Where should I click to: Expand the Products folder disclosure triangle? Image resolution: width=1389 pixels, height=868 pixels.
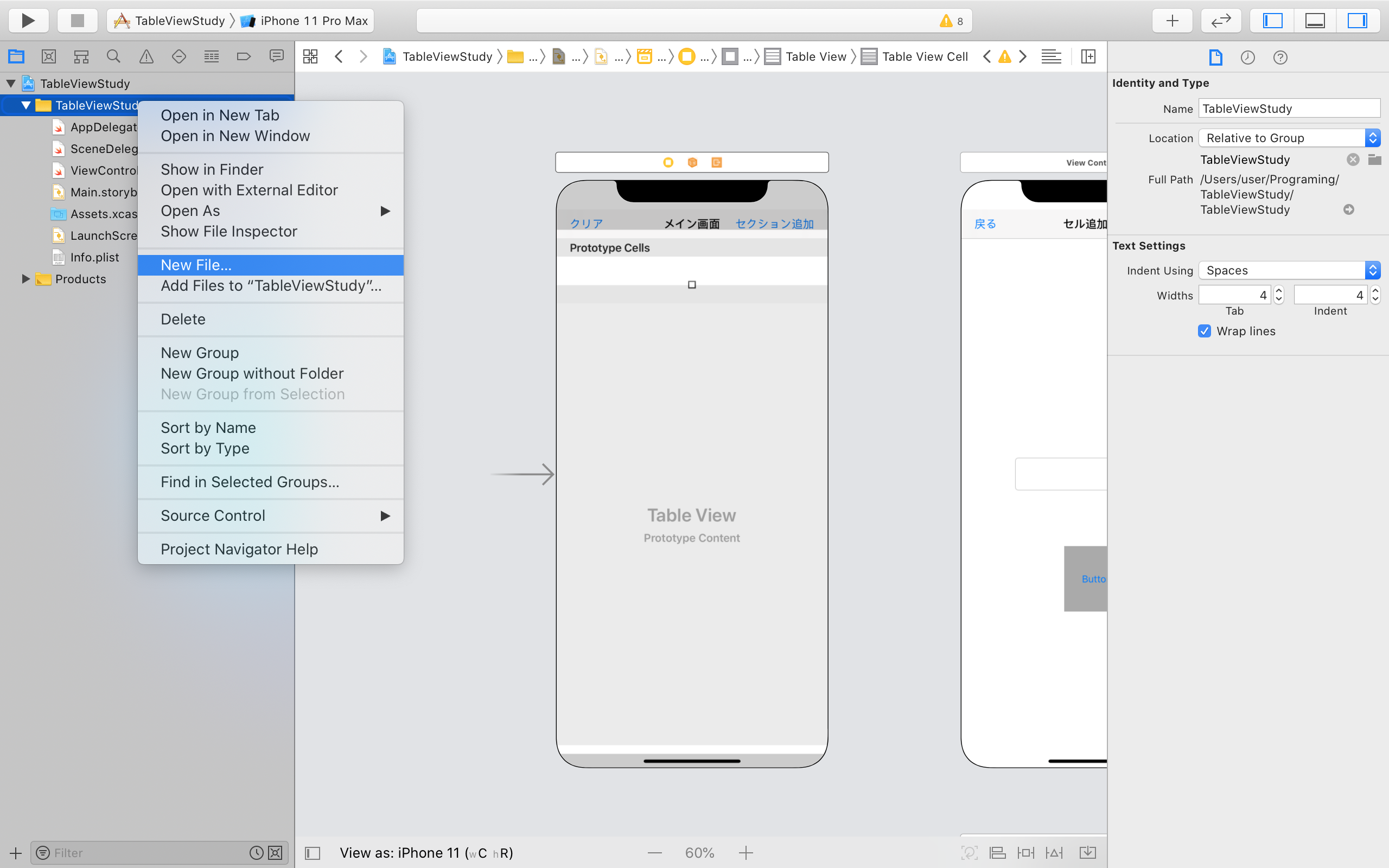(26, 279)
